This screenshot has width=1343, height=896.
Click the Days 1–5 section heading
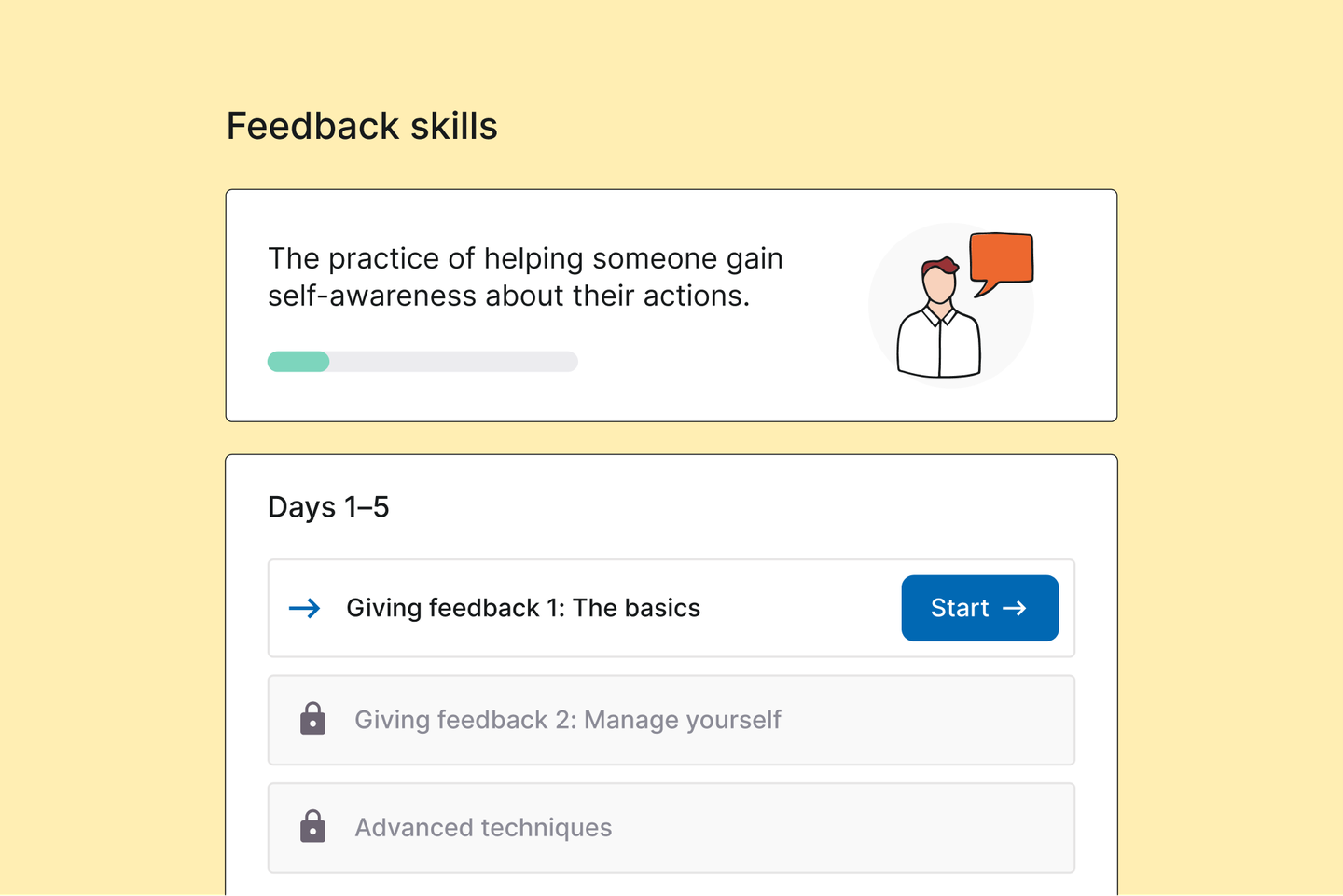[328, 507]
